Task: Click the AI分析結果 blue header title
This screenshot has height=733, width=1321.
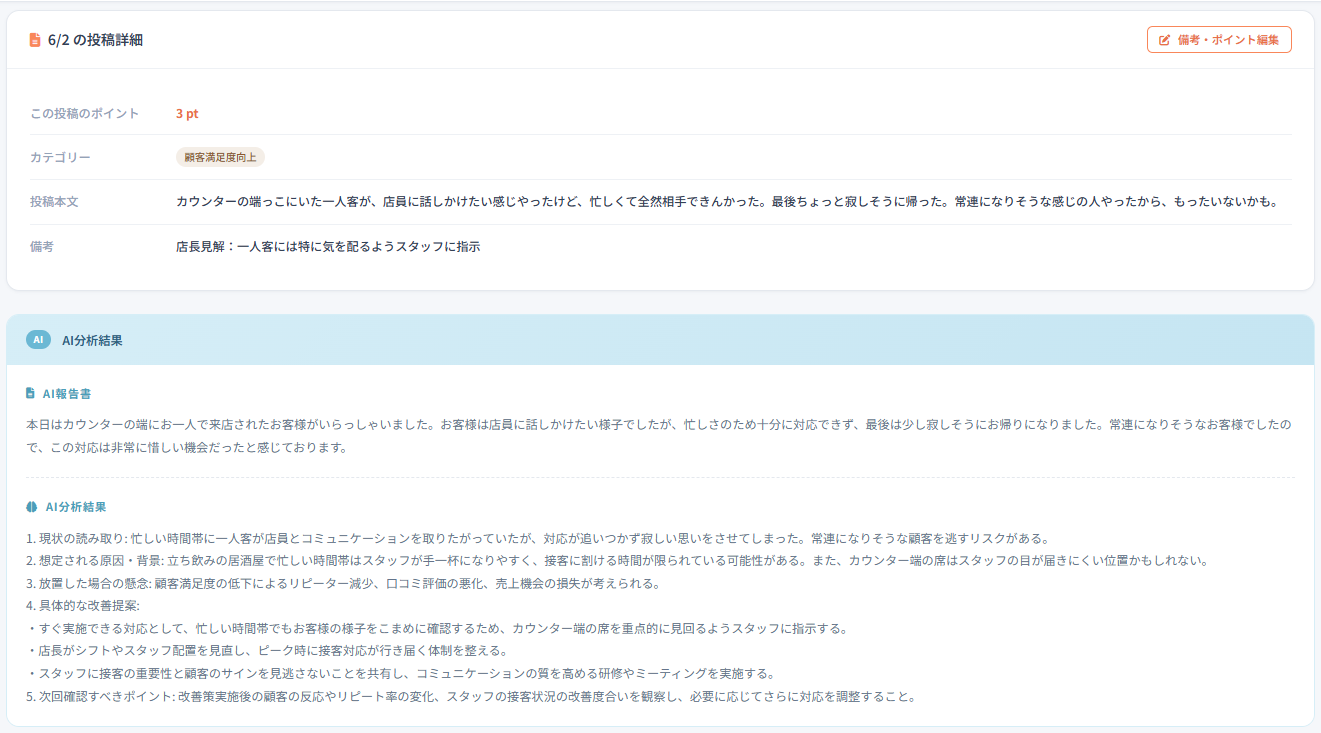Action: click(x=92, y=340)
